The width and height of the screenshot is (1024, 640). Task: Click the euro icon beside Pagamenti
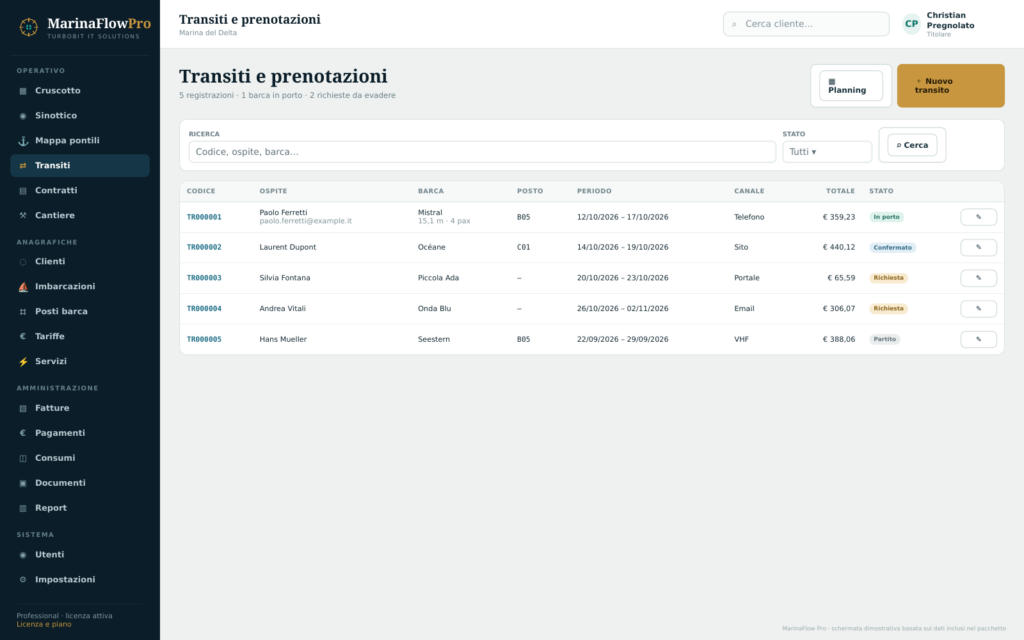[23, 433]
